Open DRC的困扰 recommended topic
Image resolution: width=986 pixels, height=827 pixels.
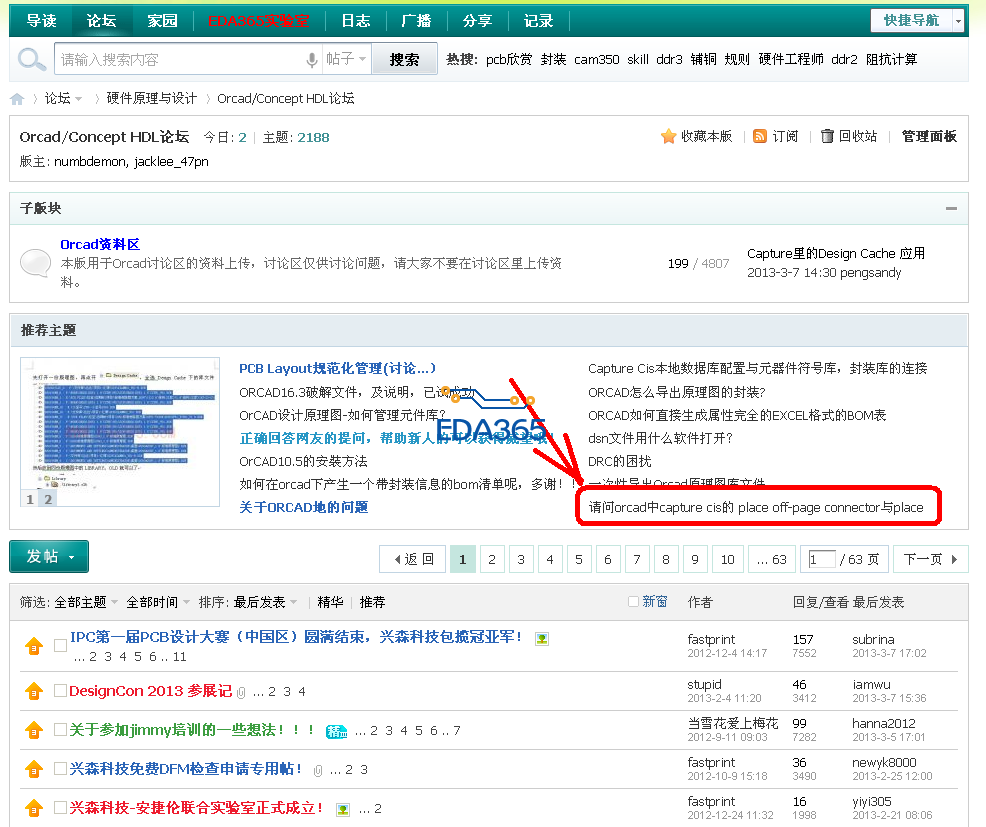[619, 461]
